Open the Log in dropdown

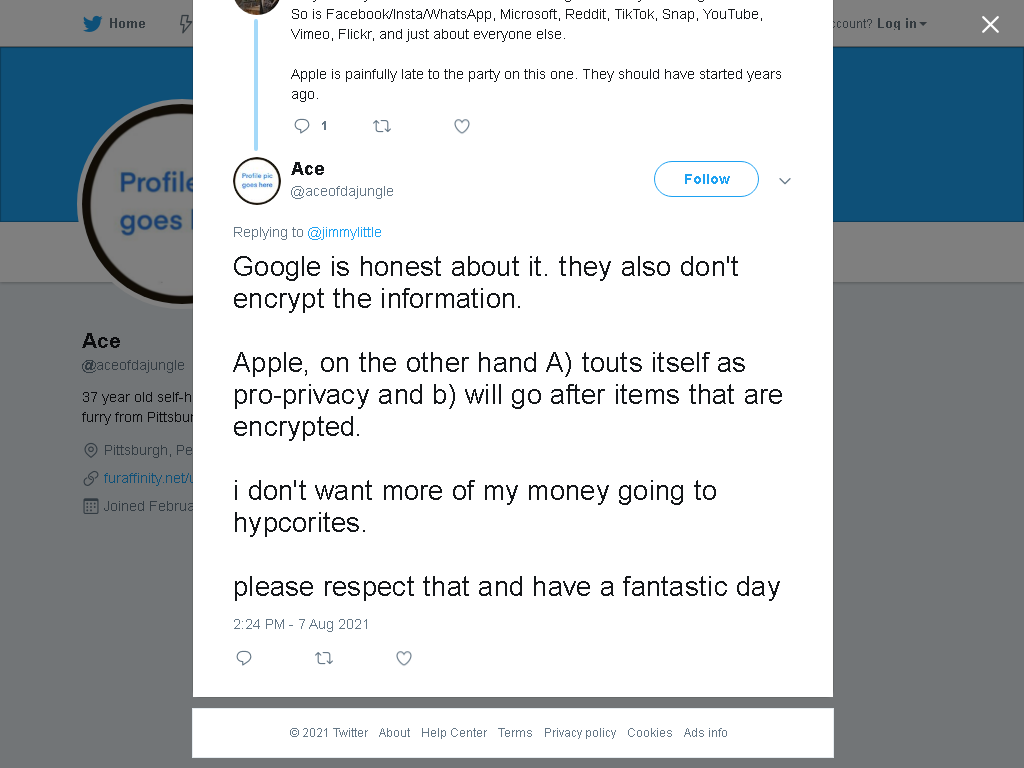(901, 24)
